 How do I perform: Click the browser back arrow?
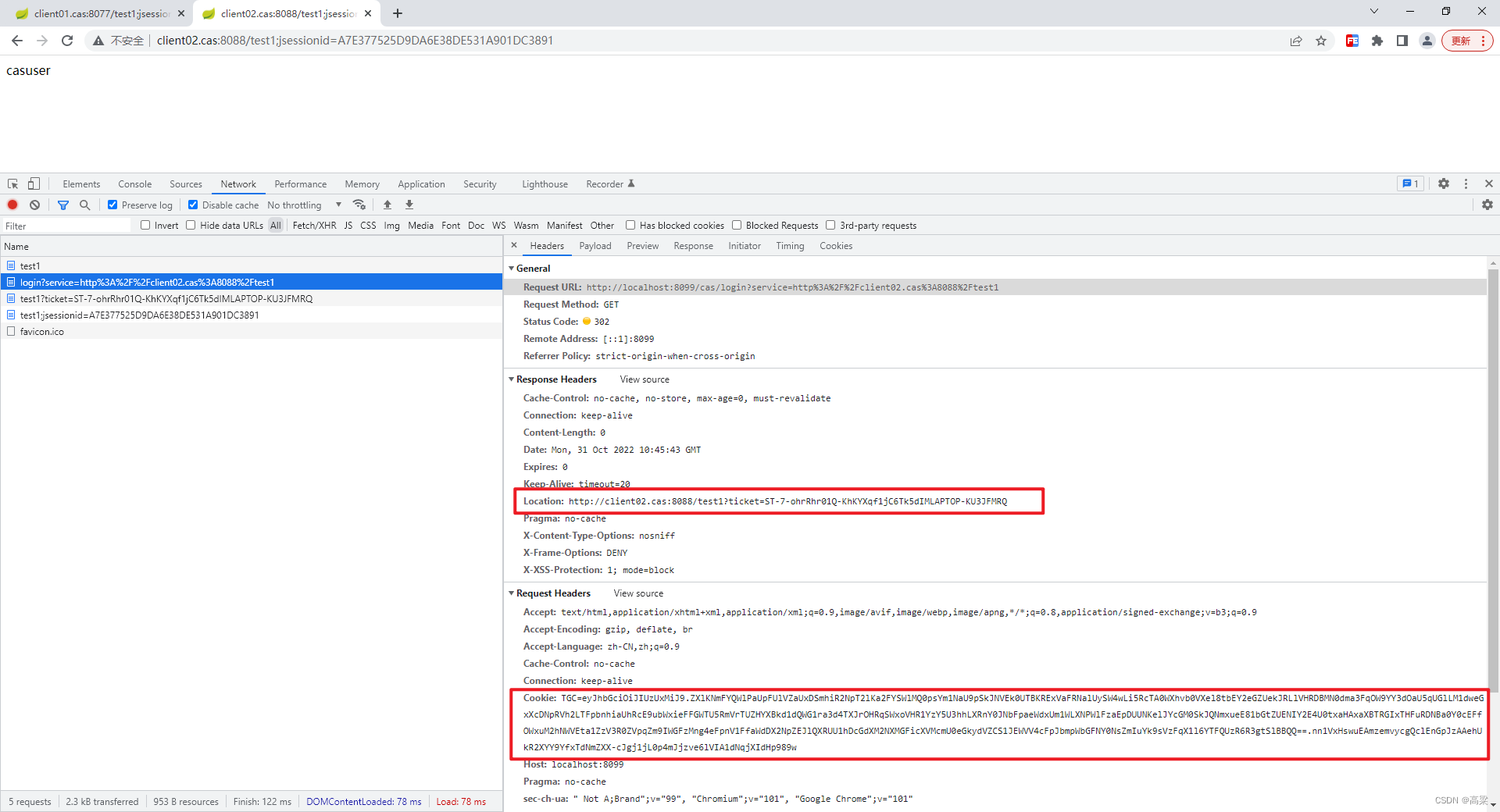[x=17, y=41]
